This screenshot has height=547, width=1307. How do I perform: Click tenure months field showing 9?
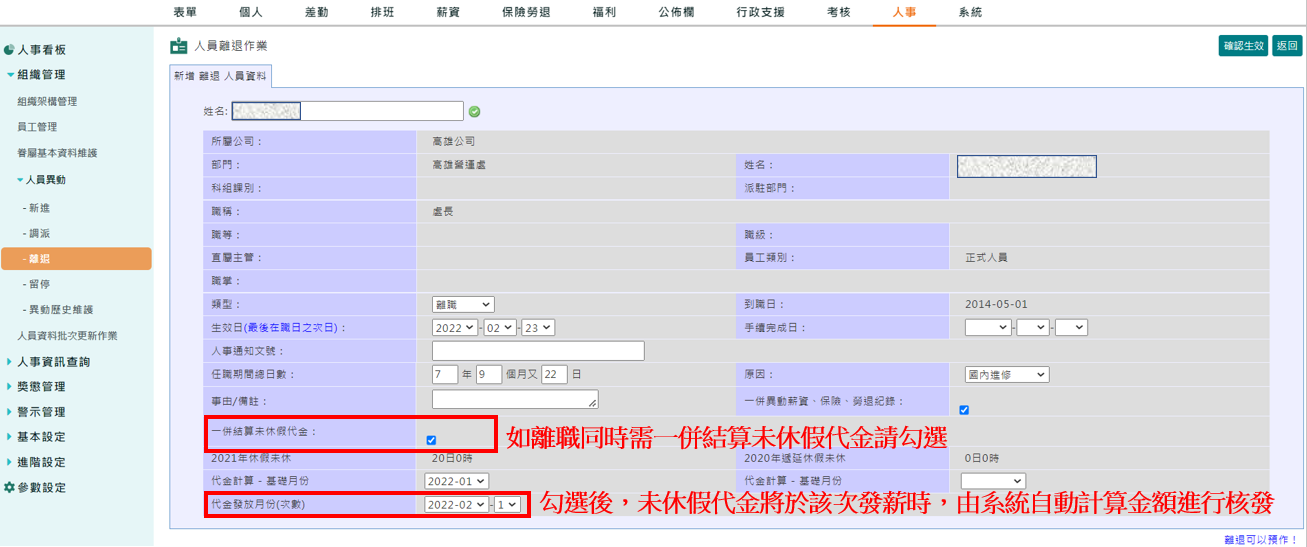click(489, 374)
